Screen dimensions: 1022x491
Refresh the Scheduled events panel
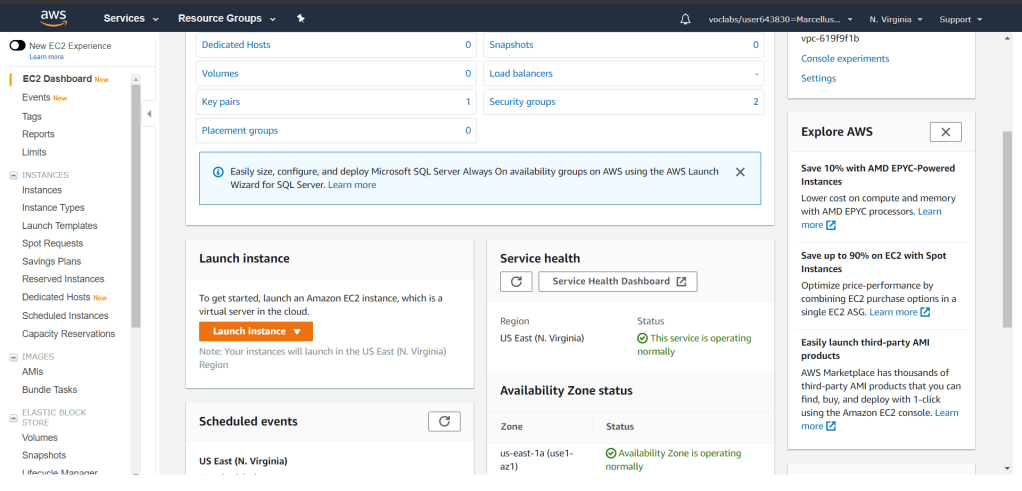tap(444, 421)
